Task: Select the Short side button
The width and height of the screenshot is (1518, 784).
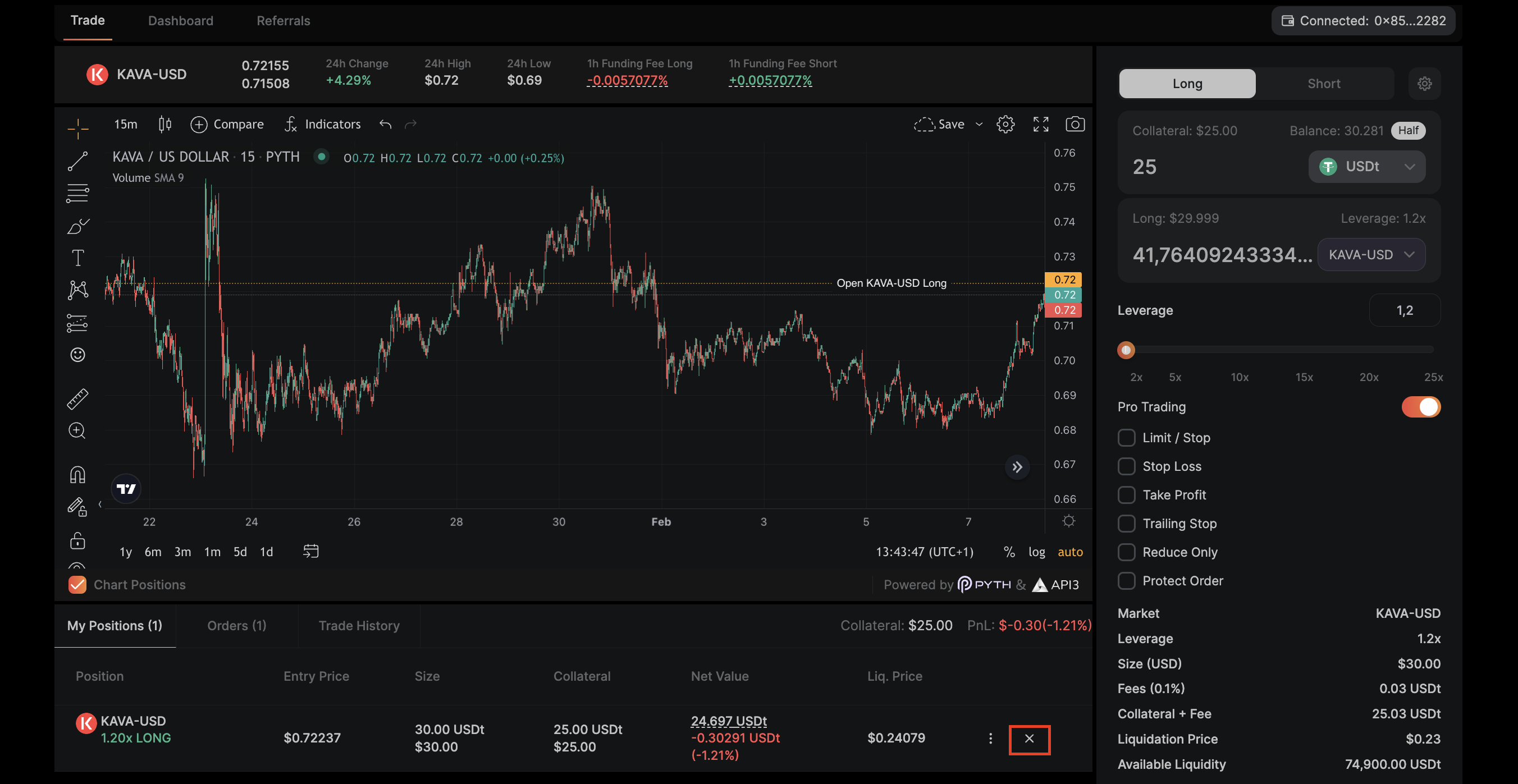Action: [1324, 84]
